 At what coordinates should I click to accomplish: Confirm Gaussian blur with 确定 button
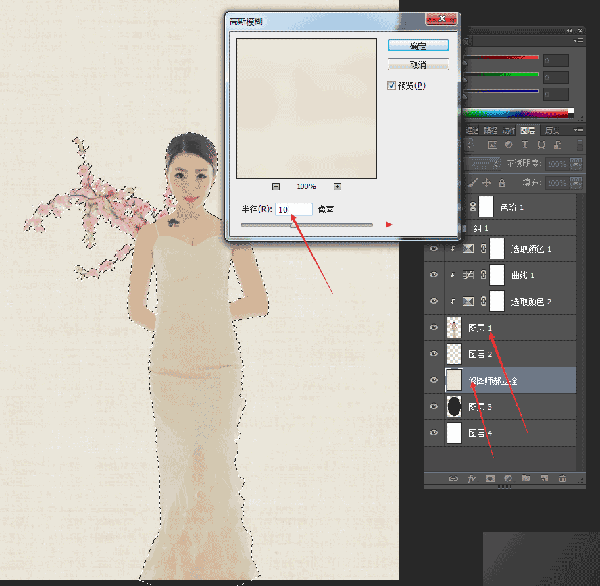418,45
